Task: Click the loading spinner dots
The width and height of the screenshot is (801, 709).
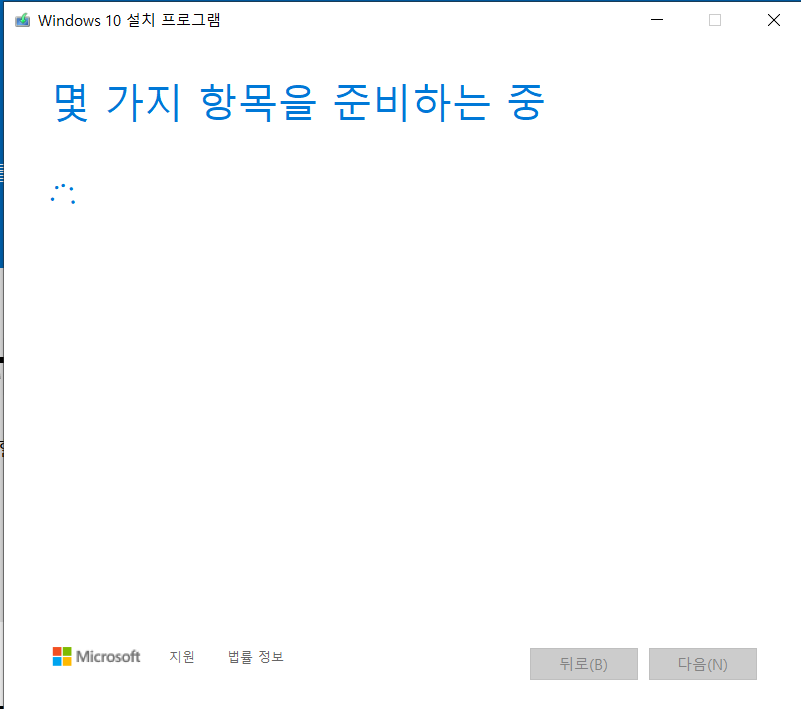Action: [63, 194]
